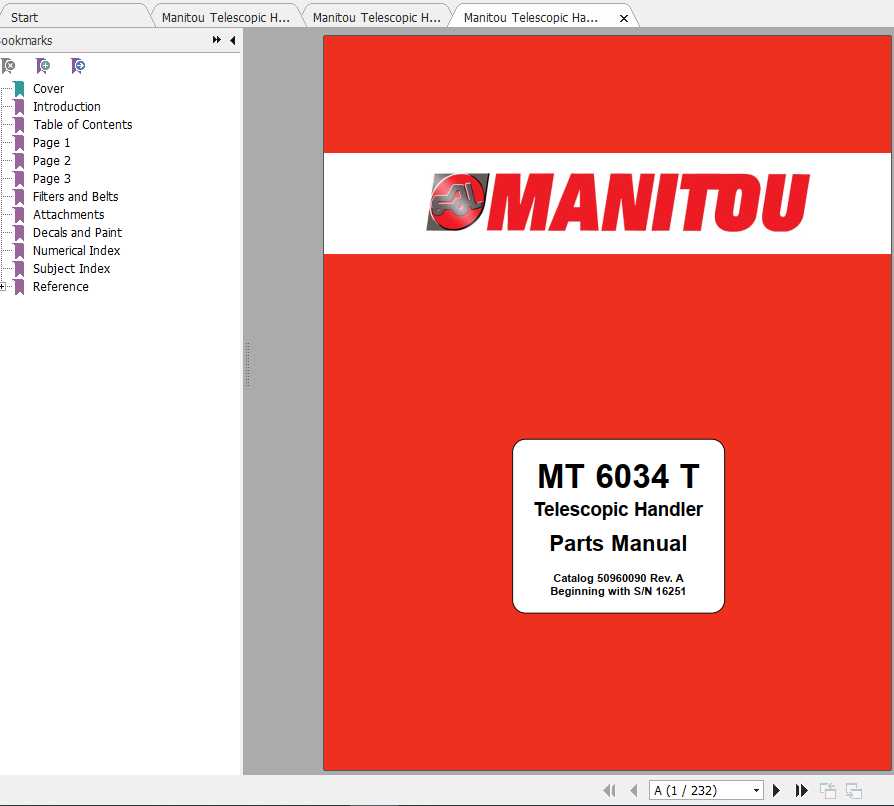This screenshot has height=806, width=894.
Task: Collapse the Bookmarks panel with the arrow
Action: pyautogui.click(x=232, y=40)
